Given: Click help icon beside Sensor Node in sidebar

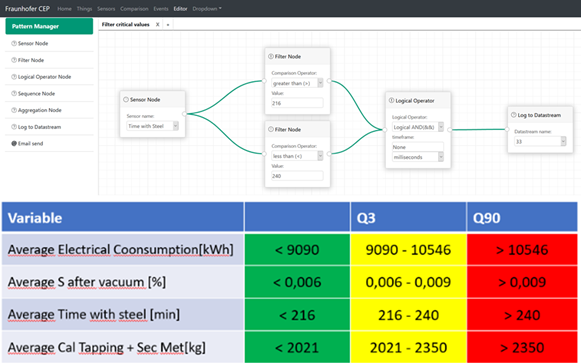Looking at the screenshot, I should 14,43.
